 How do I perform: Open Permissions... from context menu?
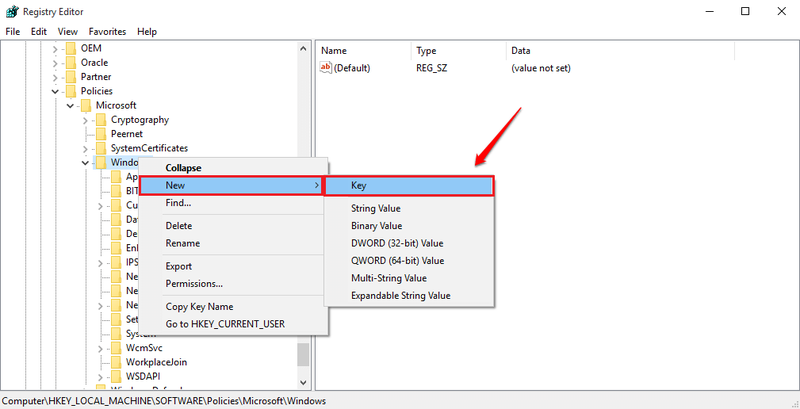(194, 284)
